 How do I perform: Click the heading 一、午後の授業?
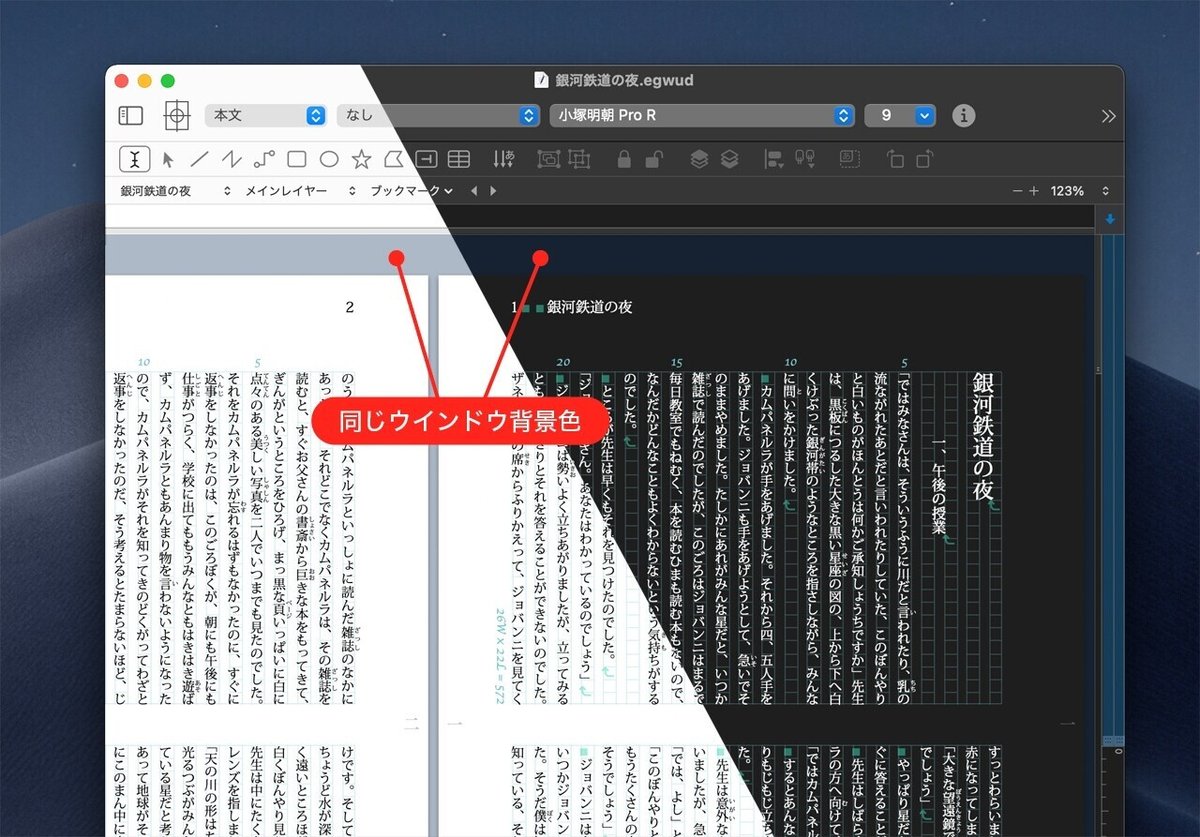(x=938, y=486)
